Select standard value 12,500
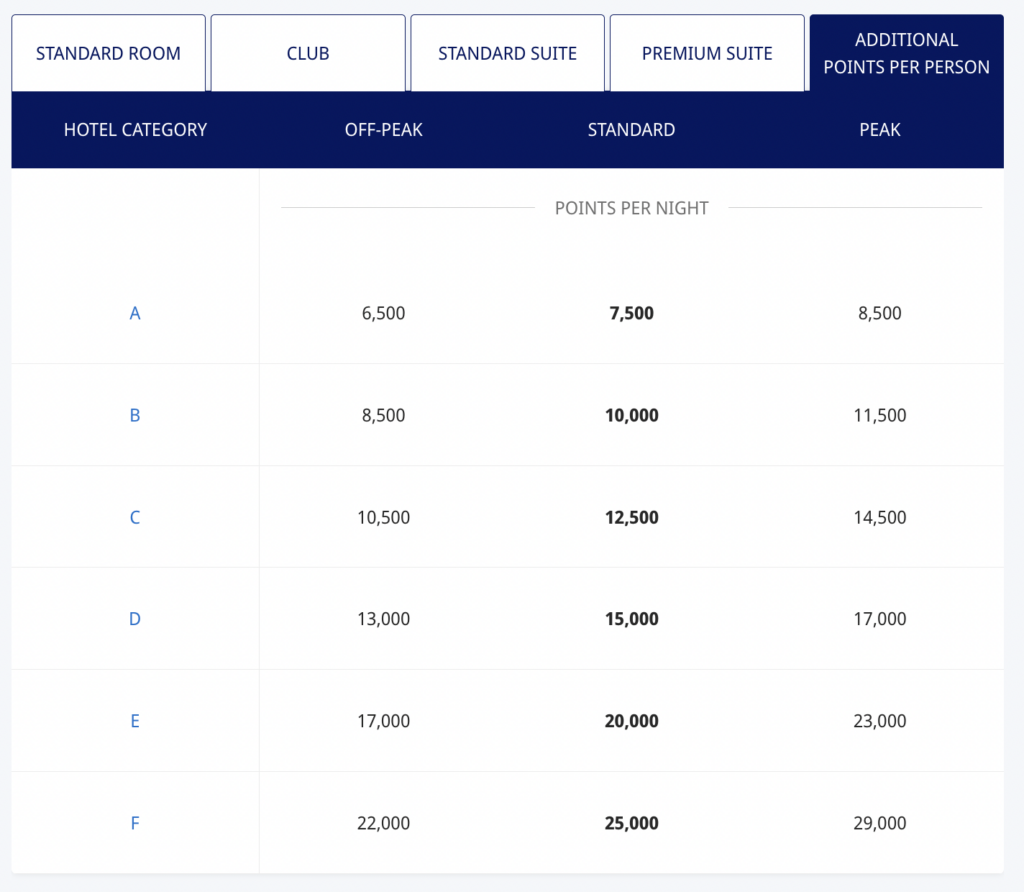This screenshot has width=1024, height=892. [x=632, y=517]
